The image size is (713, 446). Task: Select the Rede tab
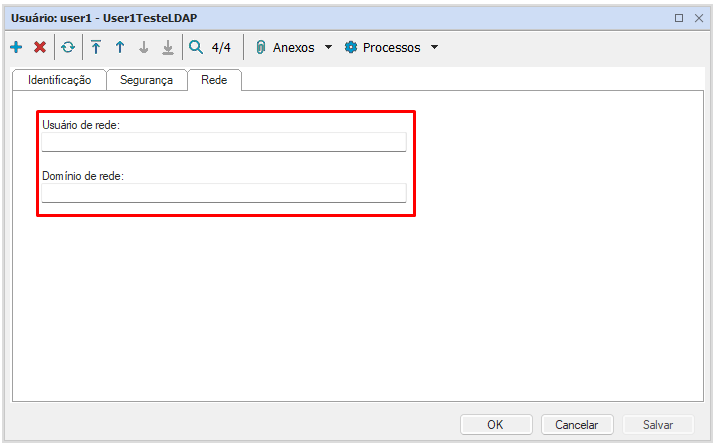(x=214, y=80)
